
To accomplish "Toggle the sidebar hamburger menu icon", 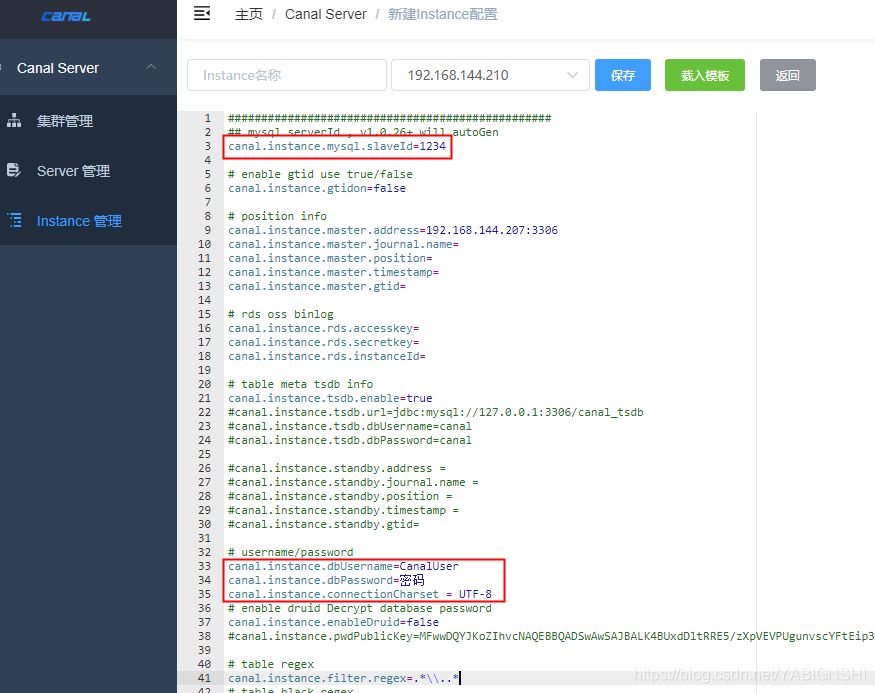I will coord(202,13).
